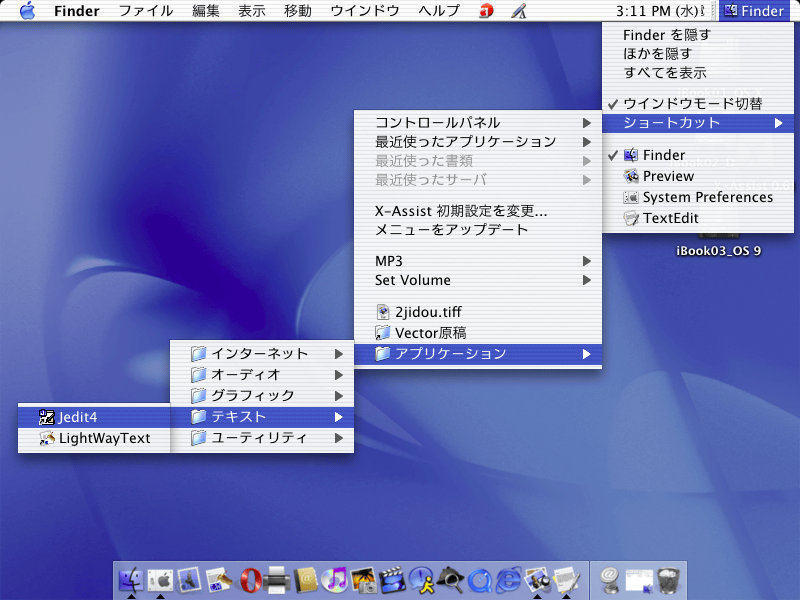Expand 最近使ったアプリケーション submenu arrow
This screenshot has width=800, height=600.
tap(587, 142)
